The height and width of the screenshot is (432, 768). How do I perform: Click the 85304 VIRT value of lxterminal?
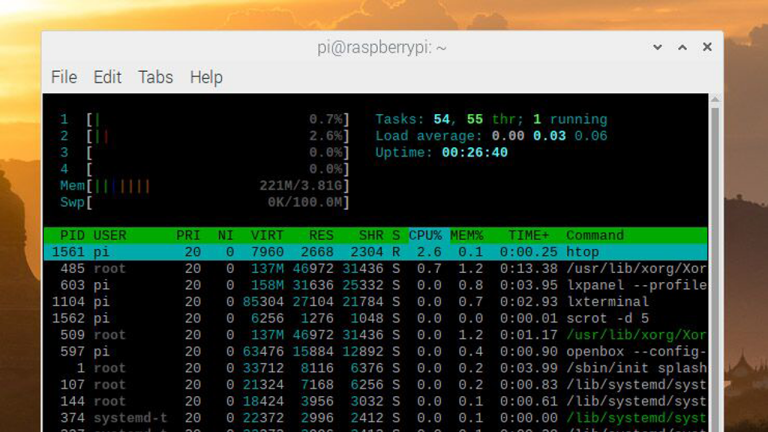pyautogui.click(x=263, y=302)
